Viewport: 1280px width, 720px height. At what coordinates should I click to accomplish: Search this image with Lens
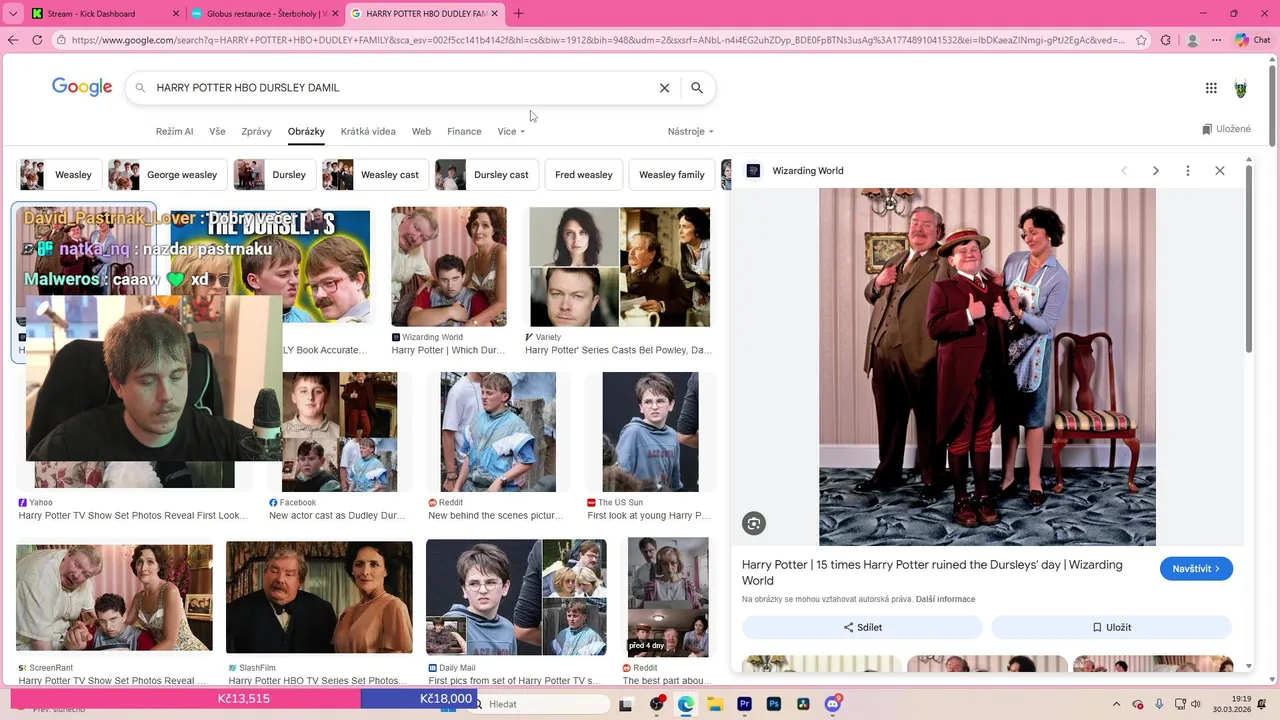point(754,523)
